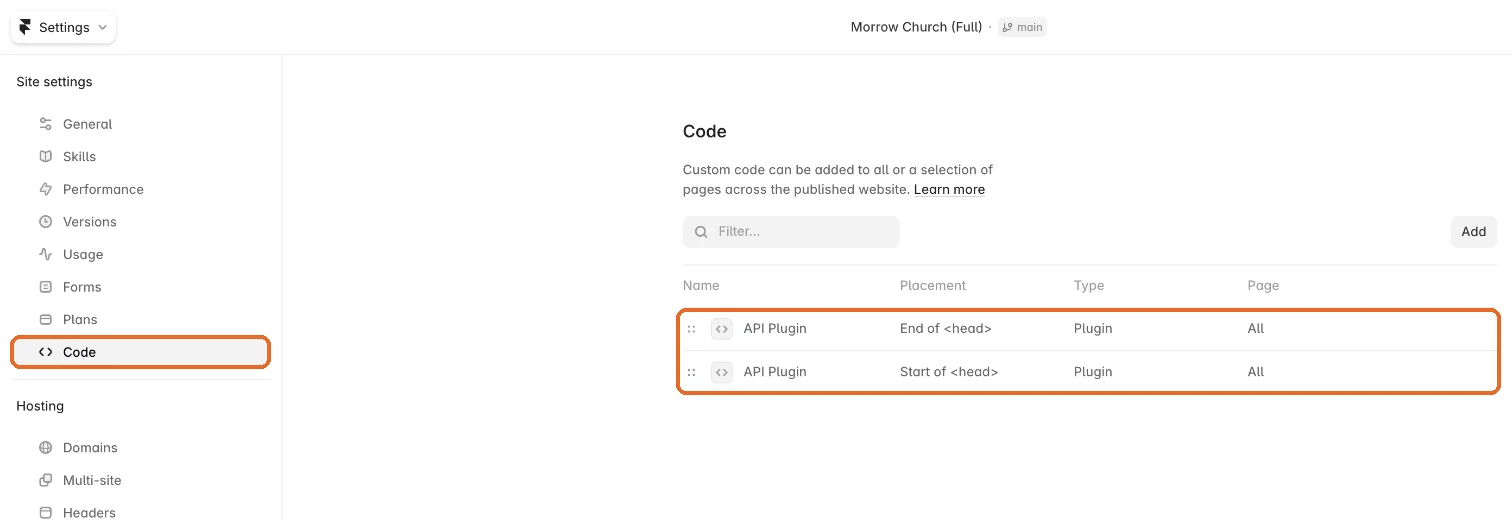Click the Add button
Screen dimensions: 1512x520
[1473, 232]
